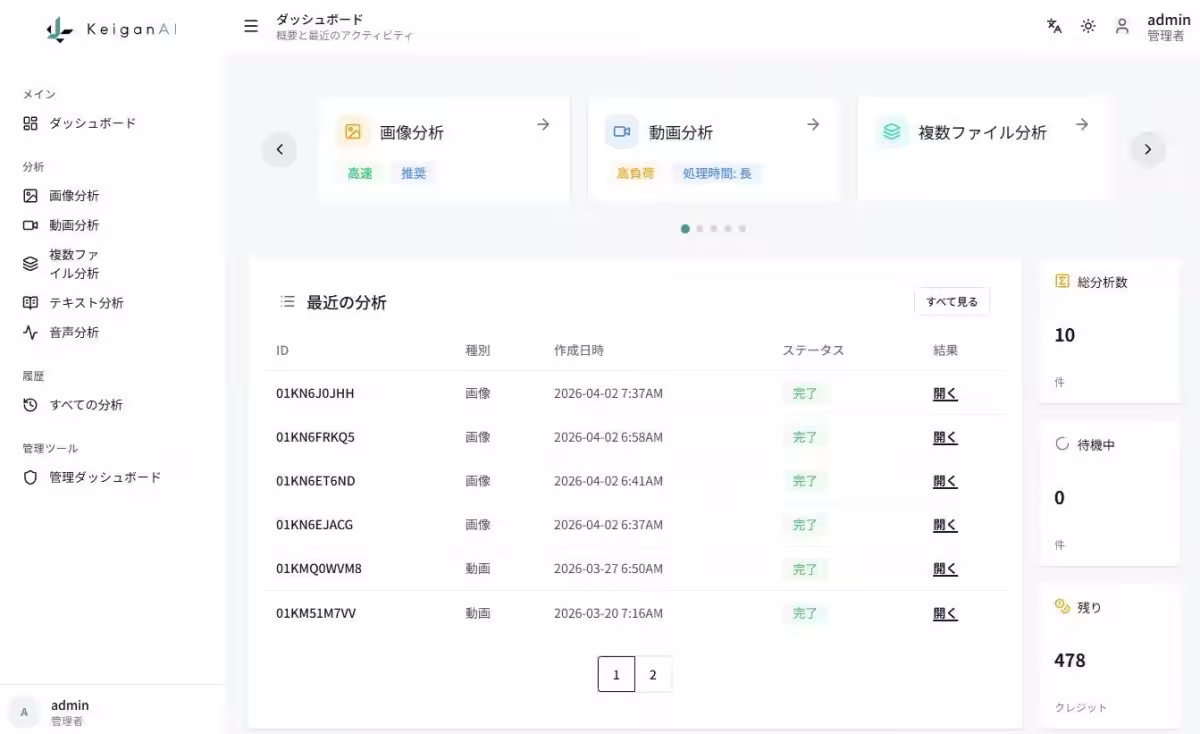Go back in carousel with left arrow
The image size is (1200, 734).
click(x=279, y=149)
